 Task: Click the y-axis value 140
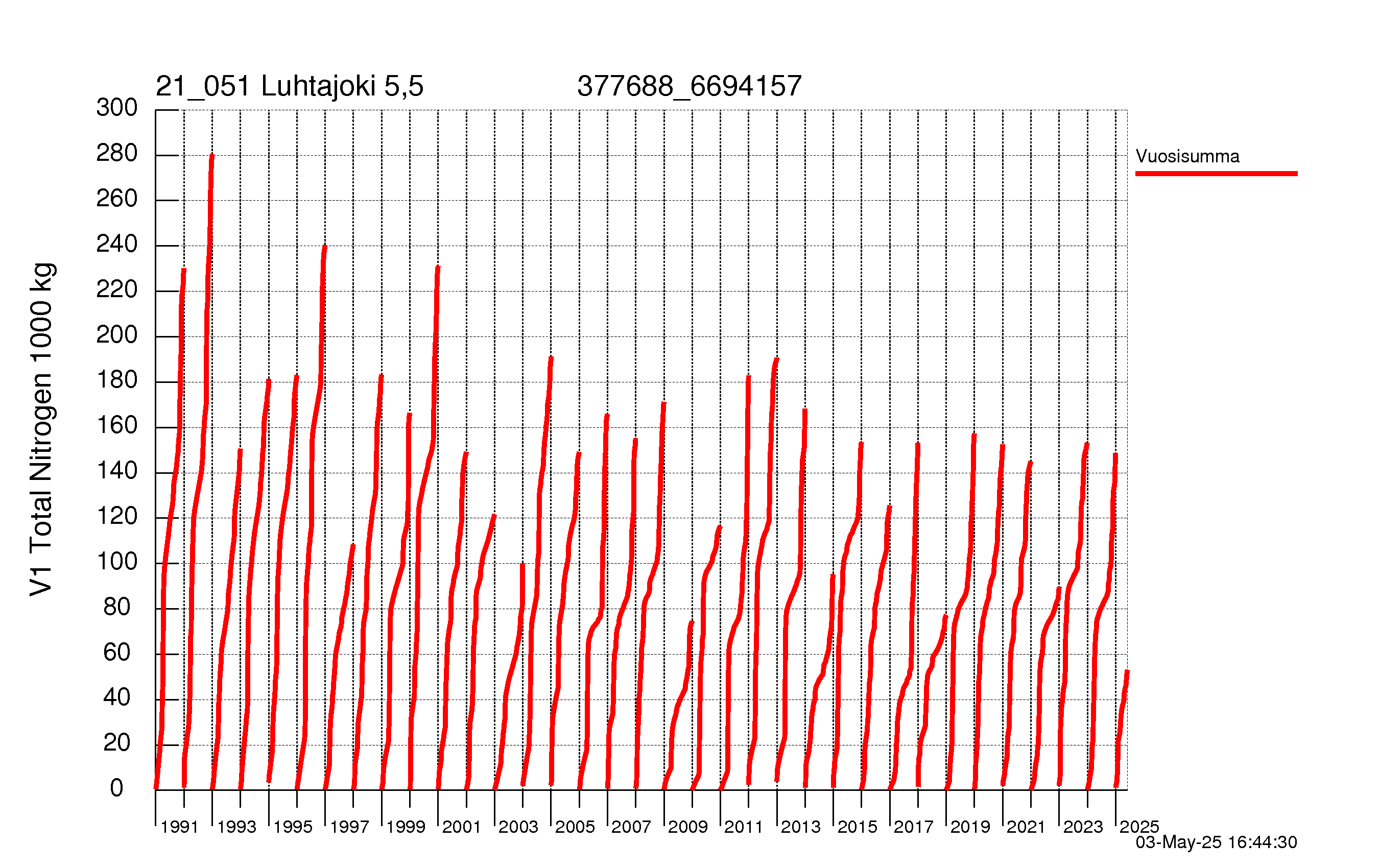117,471
